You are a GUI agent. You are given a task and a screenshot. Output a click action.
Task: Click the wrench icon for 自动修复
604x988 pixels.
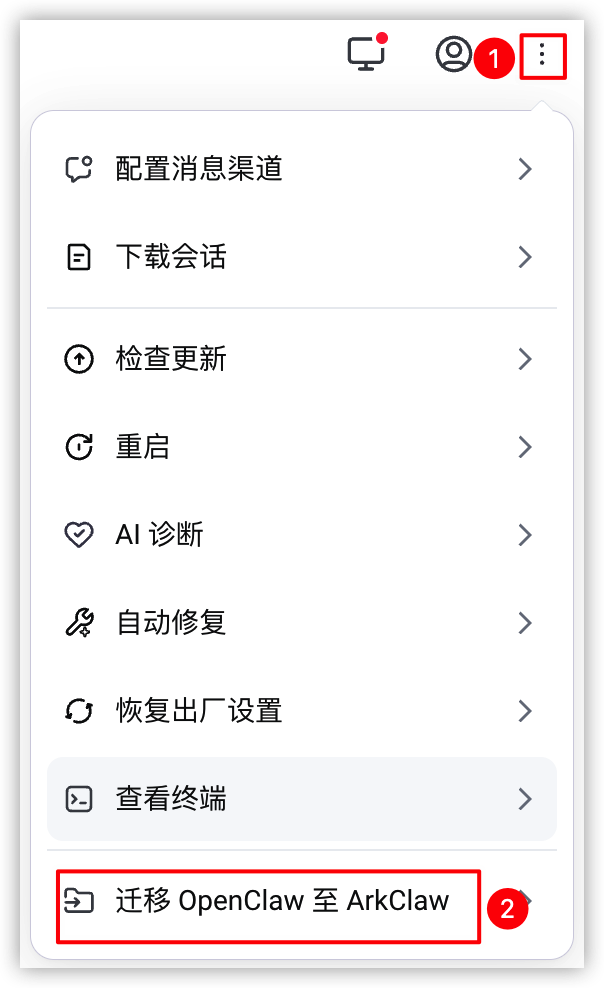click(x=79, y=623)
